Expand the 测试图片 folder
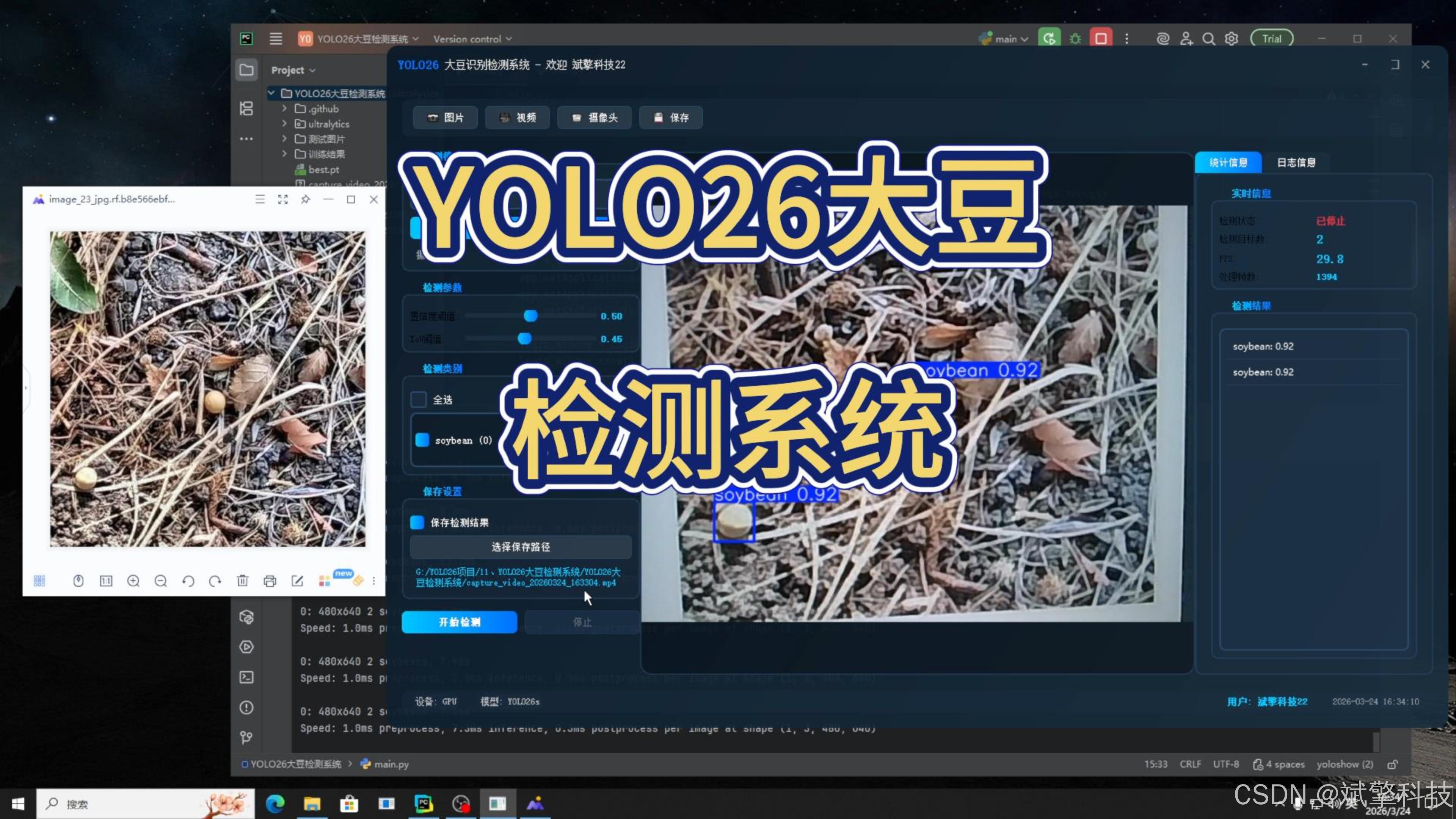1456x819 pixels. 284,139
